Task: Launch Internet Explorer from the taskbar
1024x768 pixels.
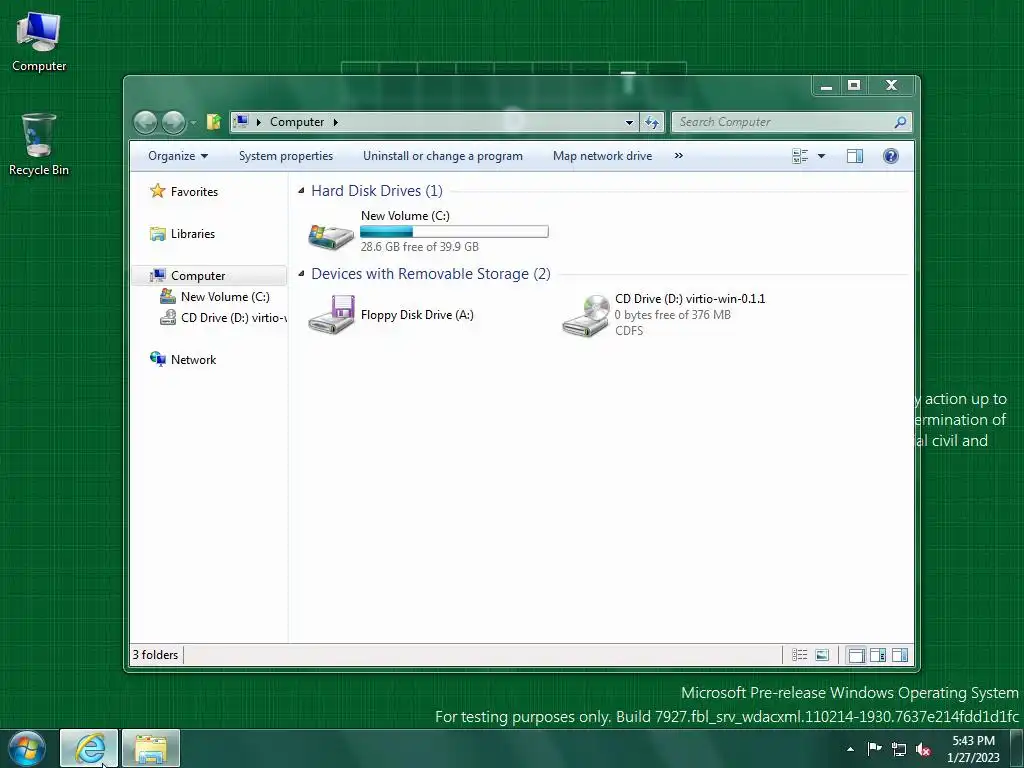Action: pyautogui.click(x=89, y=748)
